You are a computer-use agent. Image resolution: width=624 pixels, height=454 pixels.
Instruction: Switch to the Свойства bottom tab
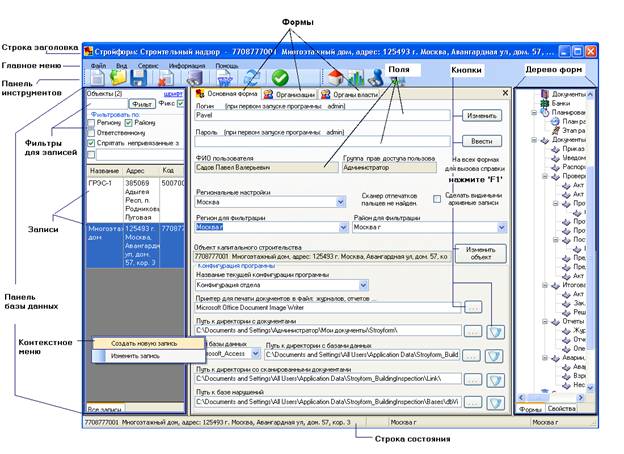561,409
